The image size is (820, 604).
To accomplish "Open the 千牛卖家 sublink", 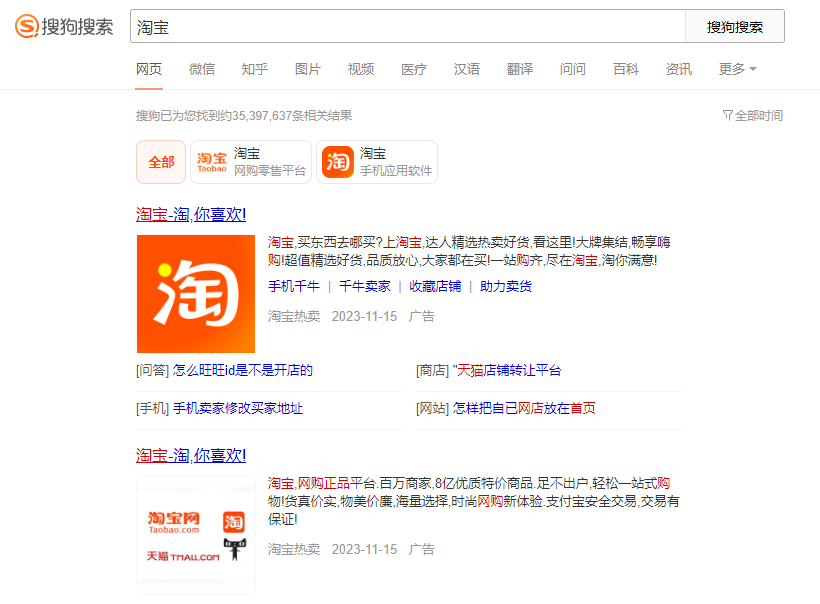I will [x=365, y=287].
